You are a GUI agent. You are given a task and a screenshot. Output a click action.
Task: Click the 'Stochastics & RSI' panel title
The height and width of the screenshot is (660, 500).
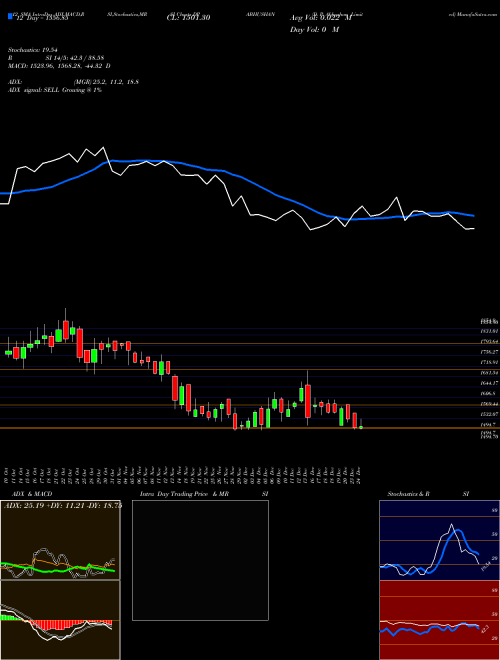click(428, 494)
